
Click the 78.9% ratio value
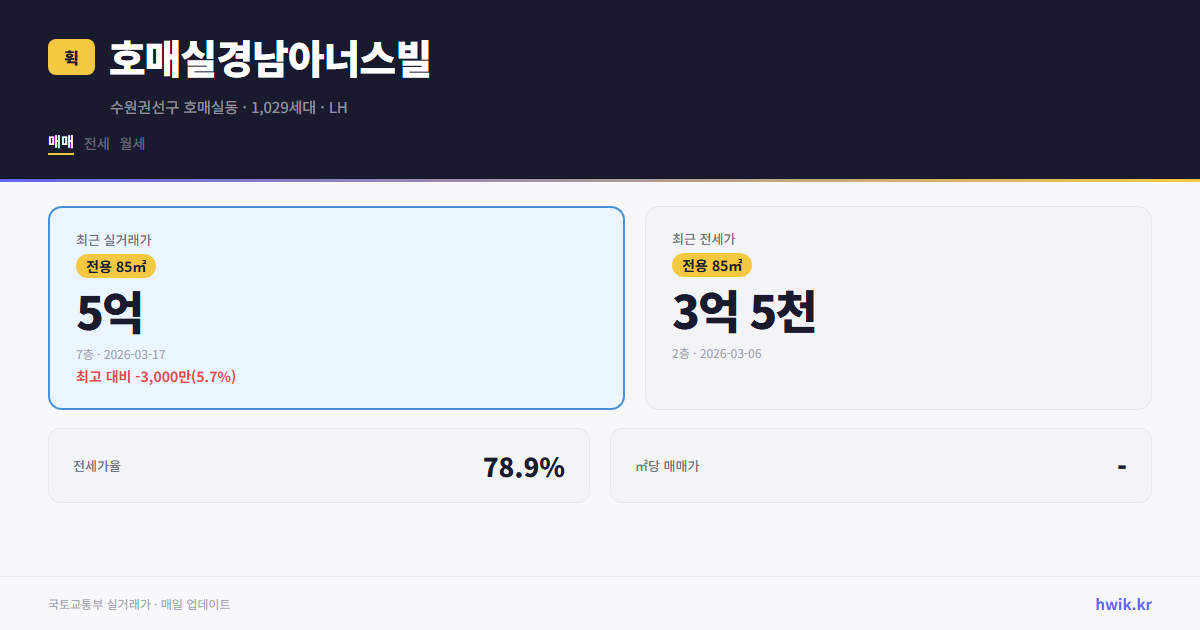pos(523,465)
